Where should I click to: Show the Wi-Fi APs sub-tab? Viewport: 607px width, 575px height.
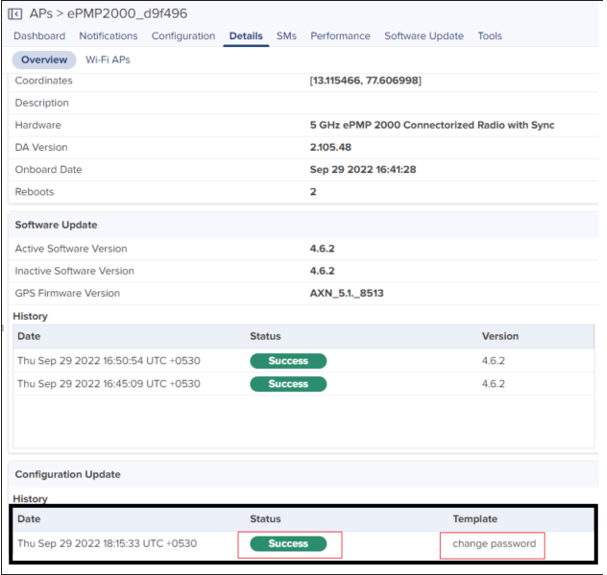108,60
